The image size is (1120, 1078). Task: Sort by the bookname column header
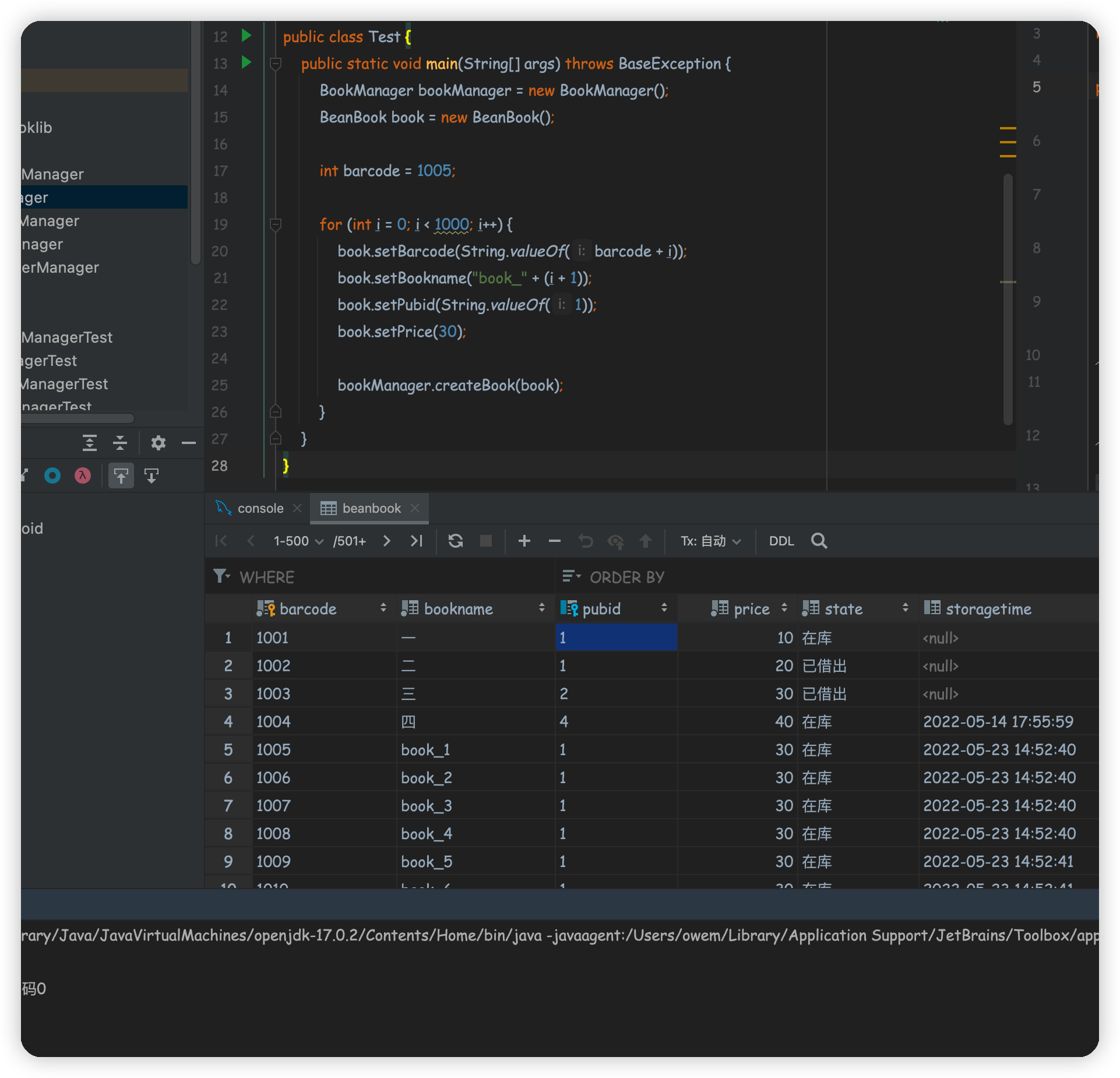[476, 608]
